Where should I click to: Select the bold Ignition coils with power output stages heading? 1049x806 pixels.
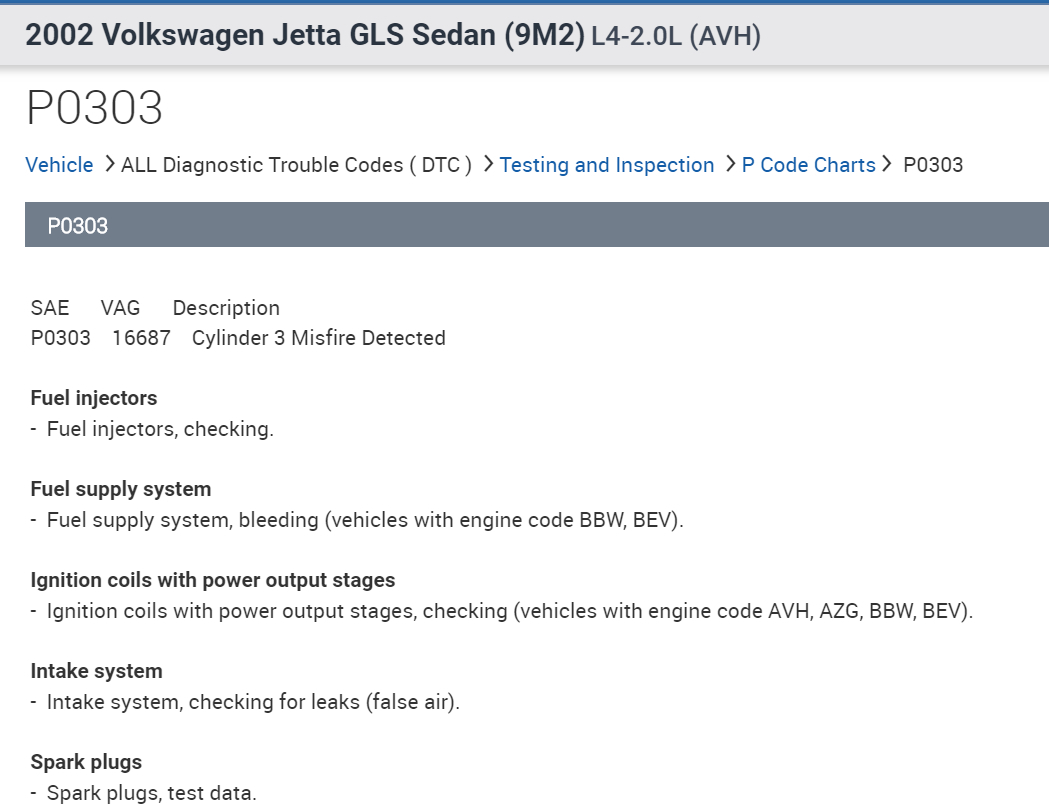(x=213, y=580)
